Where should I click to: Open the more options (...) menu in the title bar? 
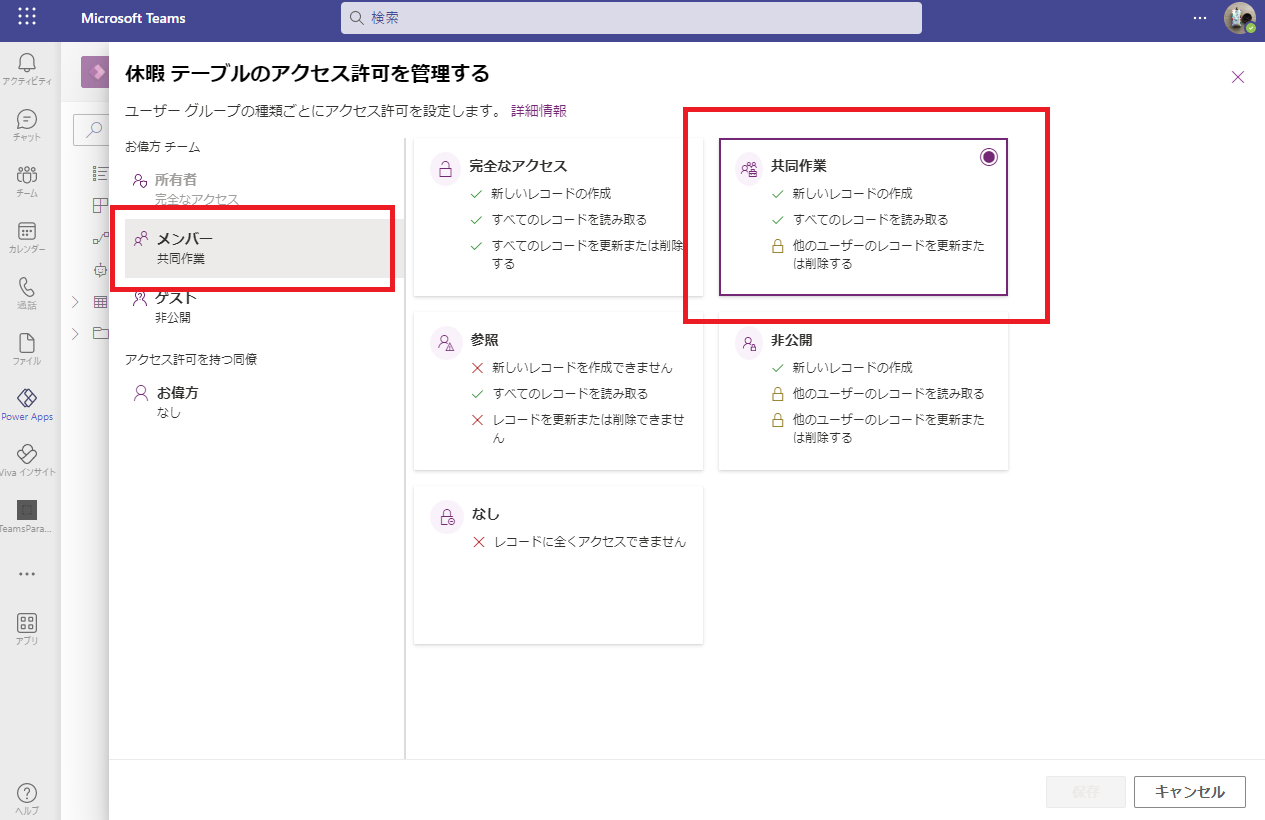[x=1200, y=17]
